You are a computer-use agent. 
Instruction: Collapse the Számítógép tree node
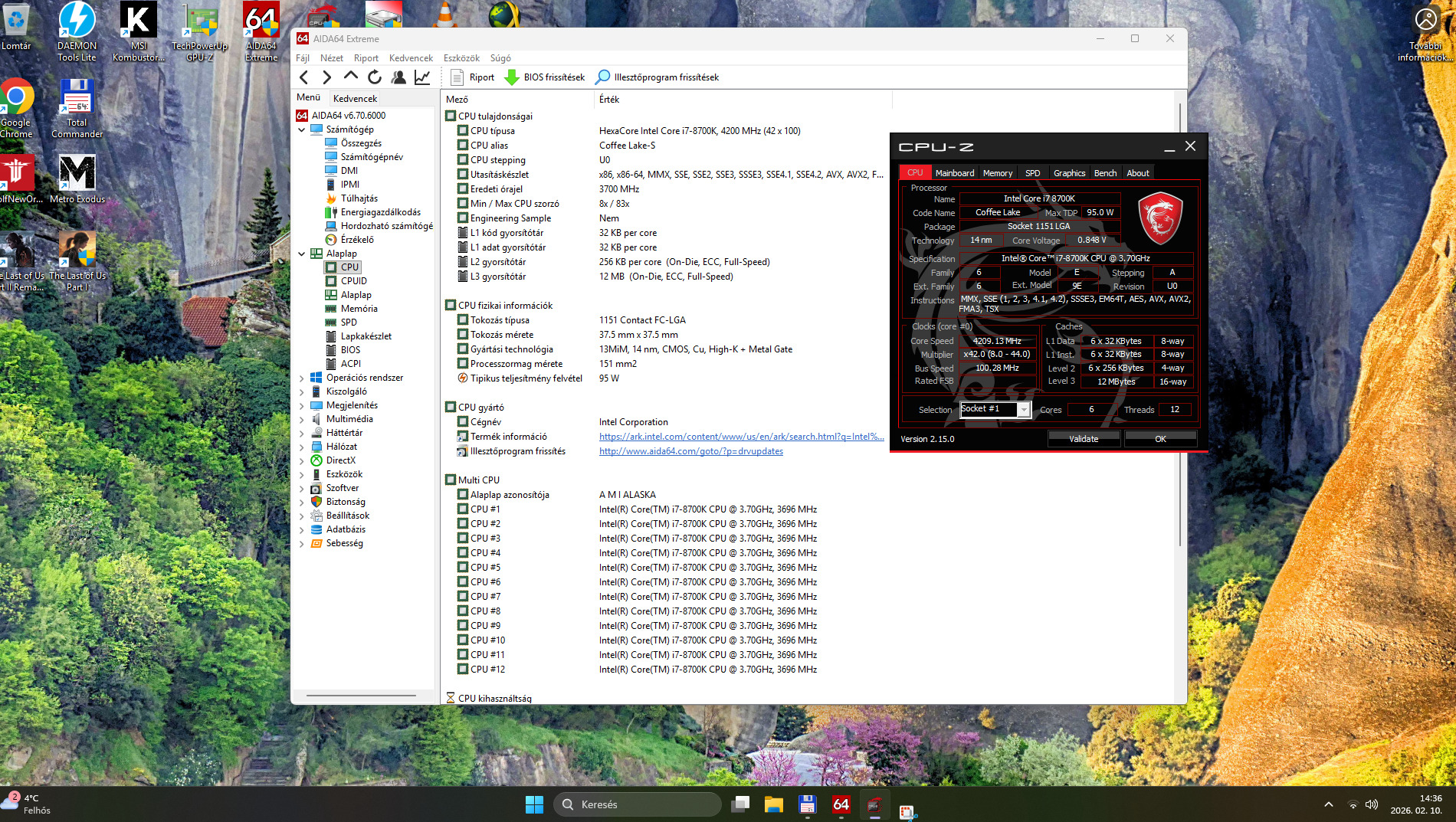[302, 130]
